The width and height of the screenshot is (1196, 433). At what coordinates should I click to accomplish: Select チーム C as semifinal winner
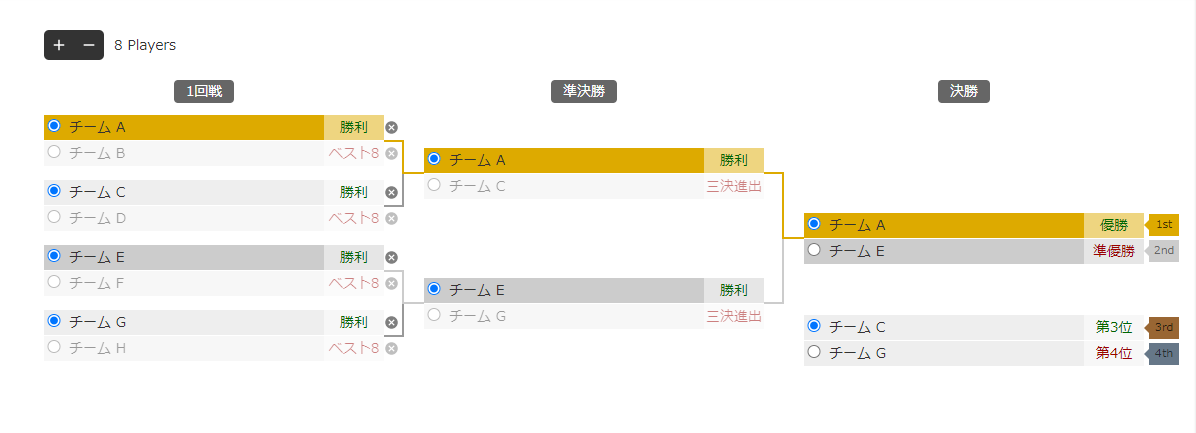[x=434, y=184]
